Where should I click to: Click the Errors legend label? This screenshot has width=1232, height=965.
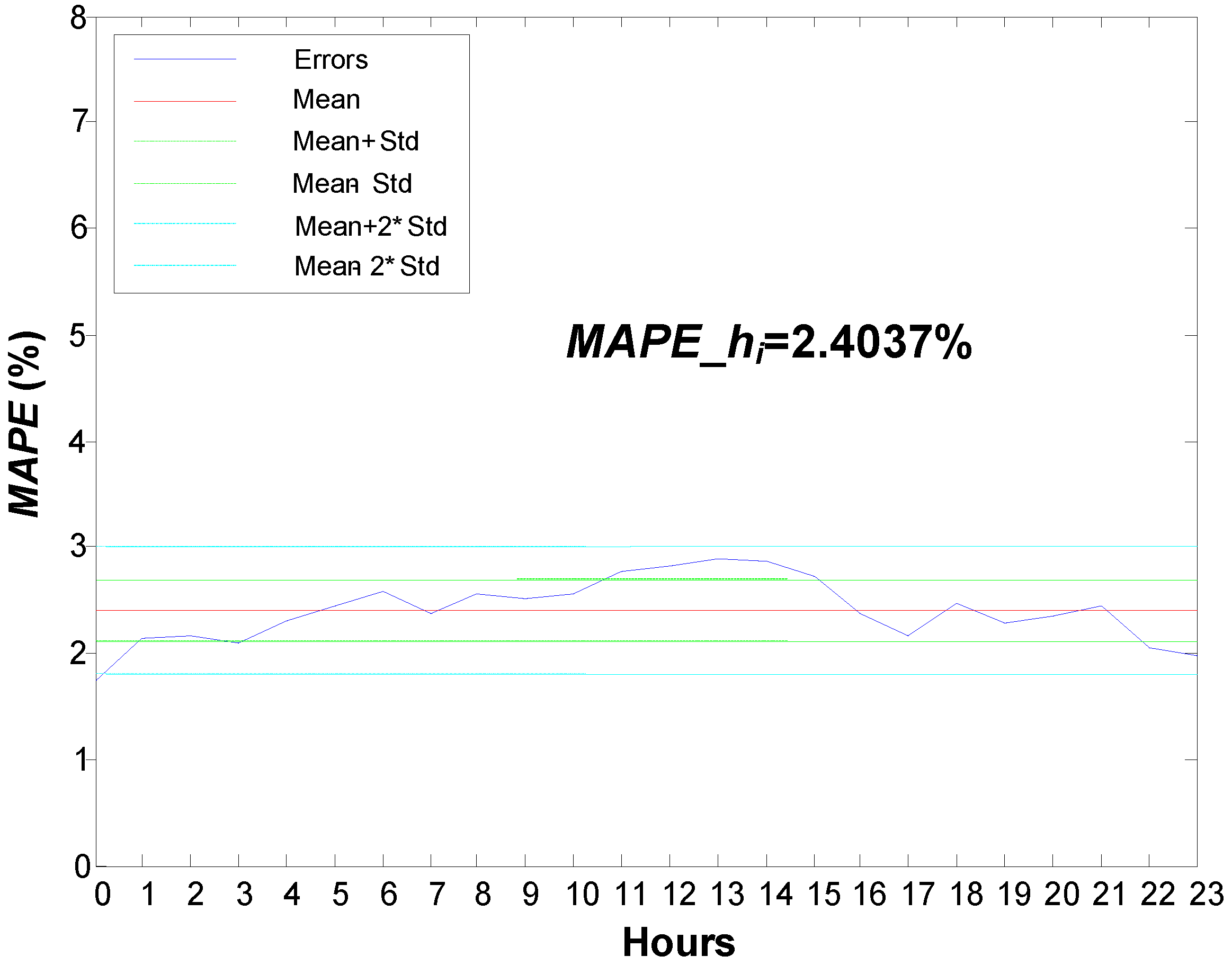(331, 60)
